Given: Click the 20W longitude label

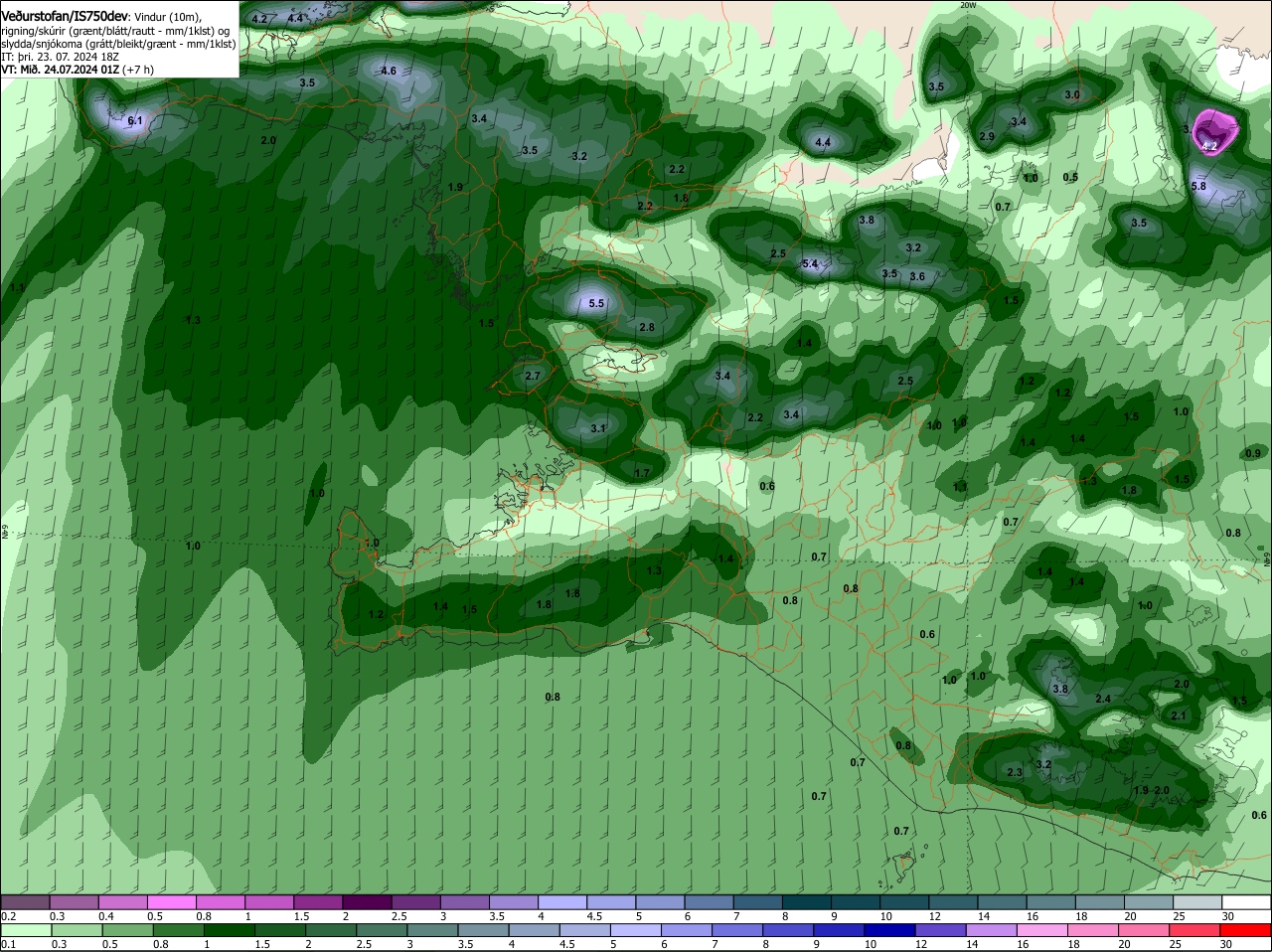Looking at the screenshot, I should 968,5.
